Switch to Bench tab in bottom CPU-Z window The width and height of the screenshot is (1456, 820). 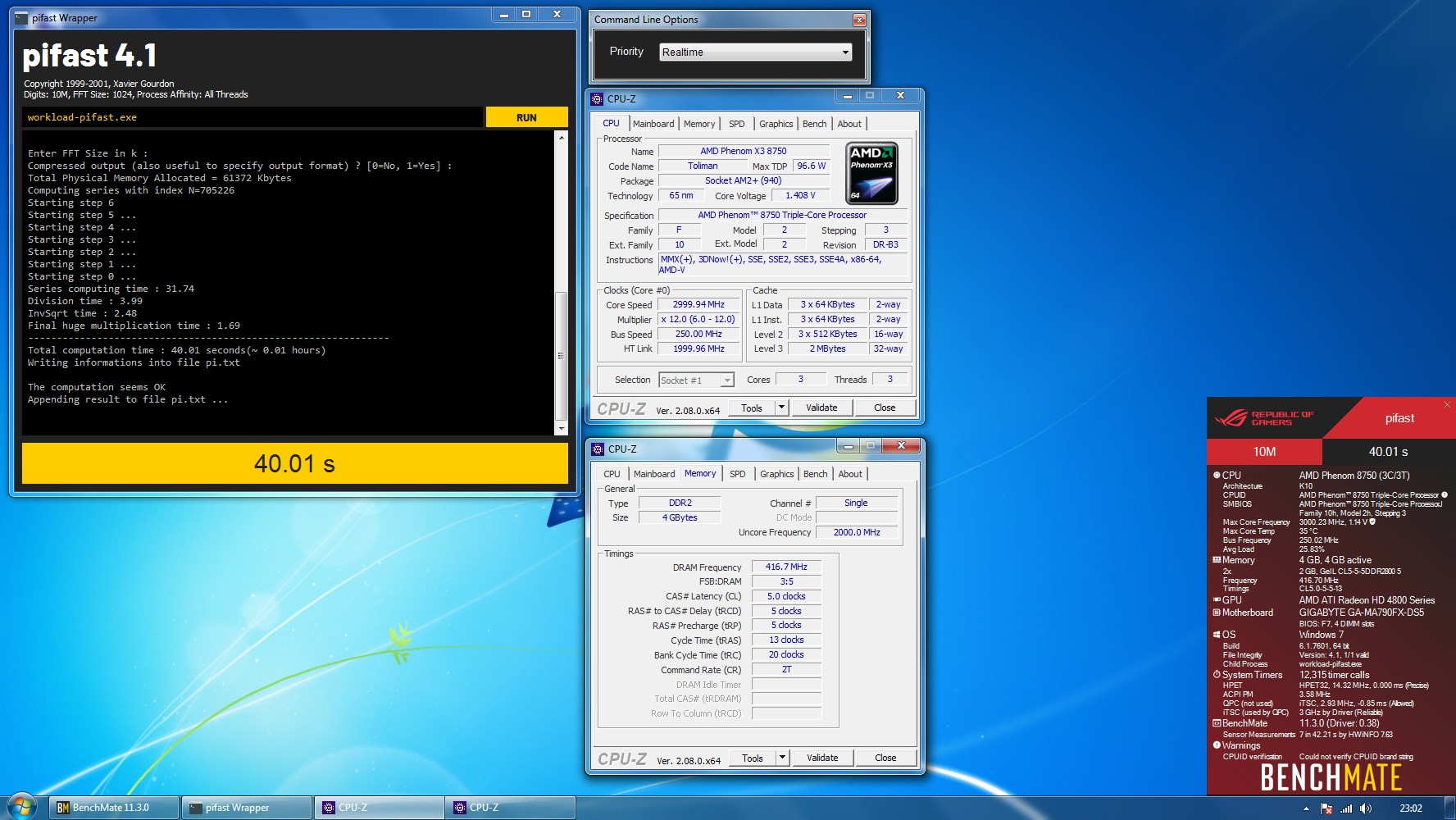(x=815, y=474)
